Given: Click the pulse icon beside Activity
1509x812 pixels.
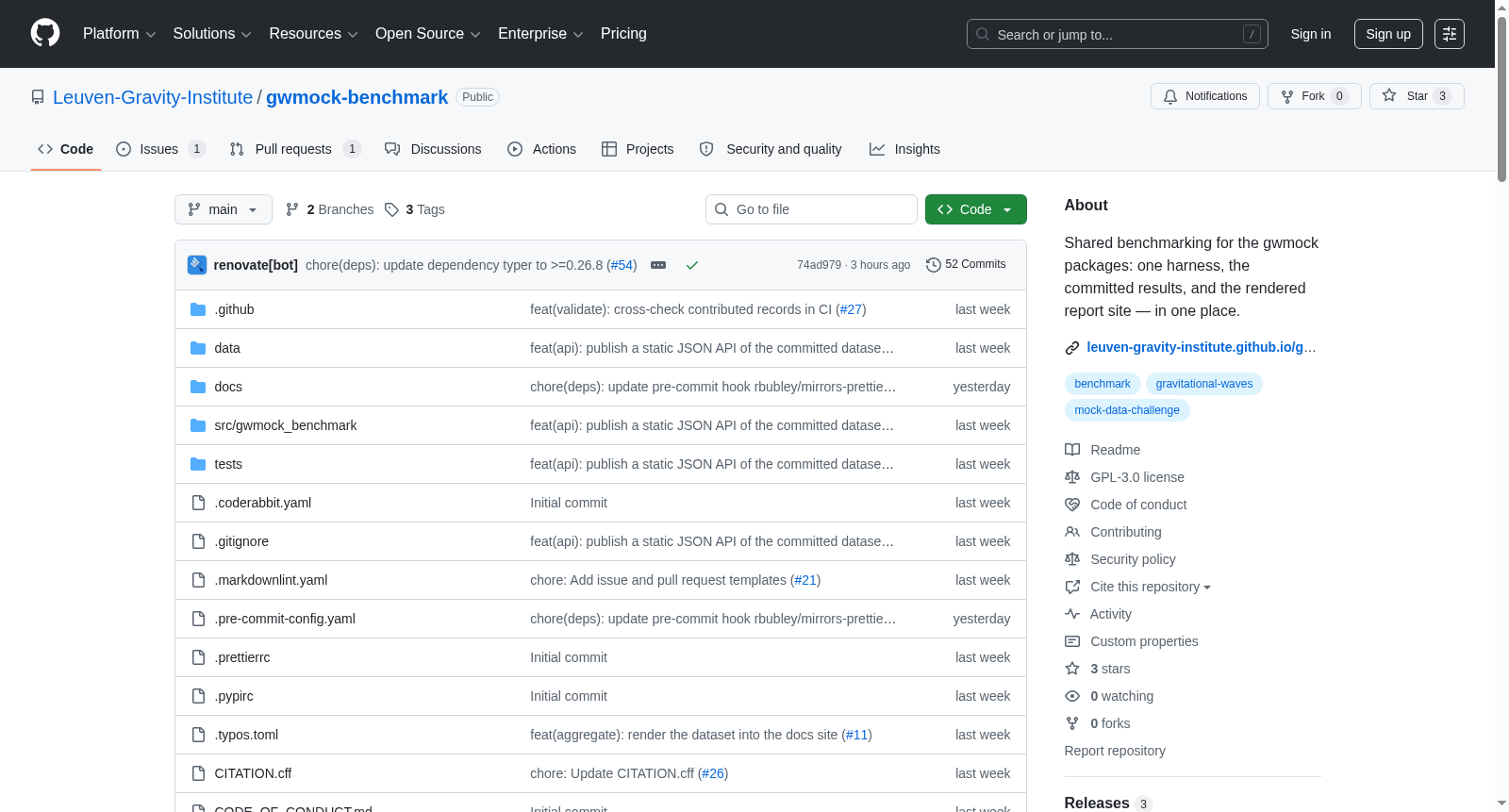Looking at the screenshot, I should click(1072, 614).
